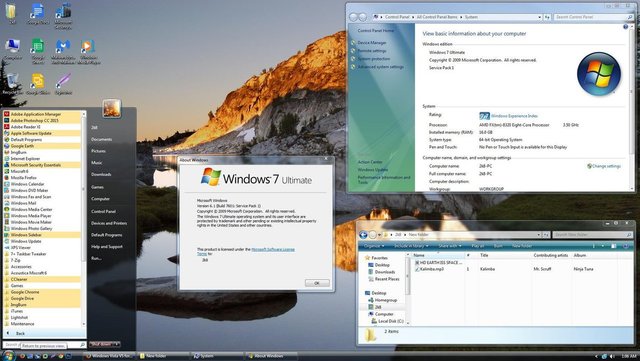Open the arrow next to Shut down
Screen dimensions: 640x361
pos(116,344)
